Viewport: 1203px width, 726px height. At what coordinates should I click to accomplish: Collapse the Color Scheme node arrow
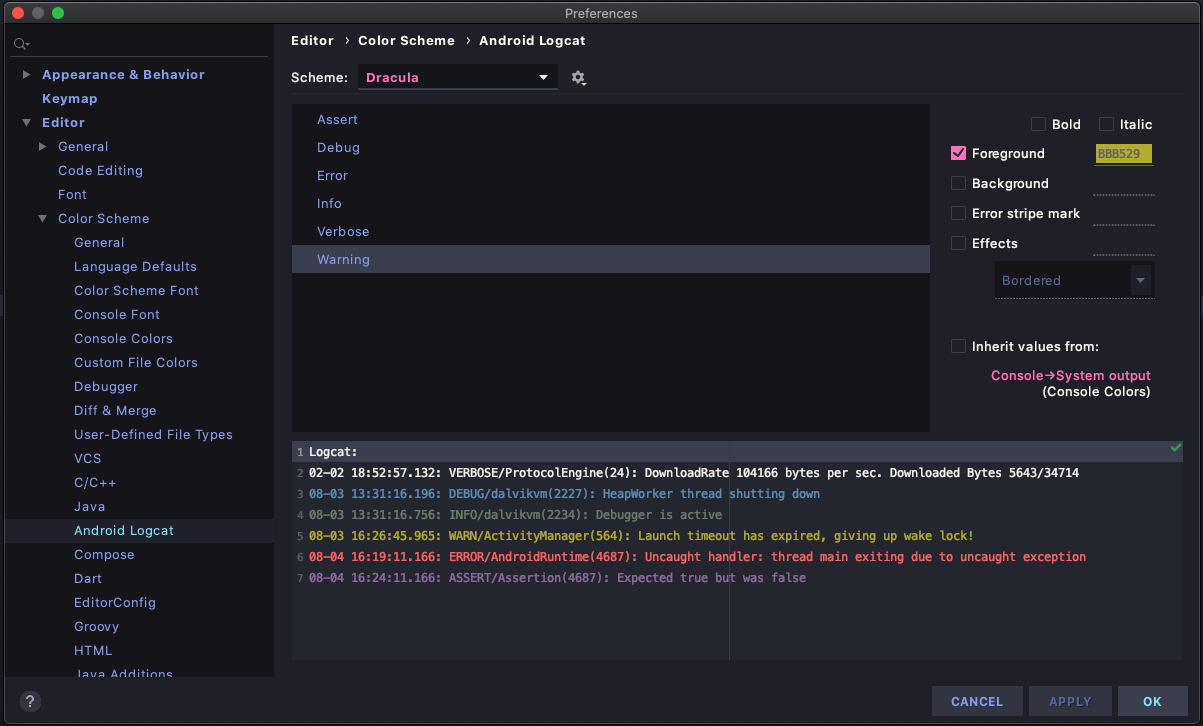point(43,219)
